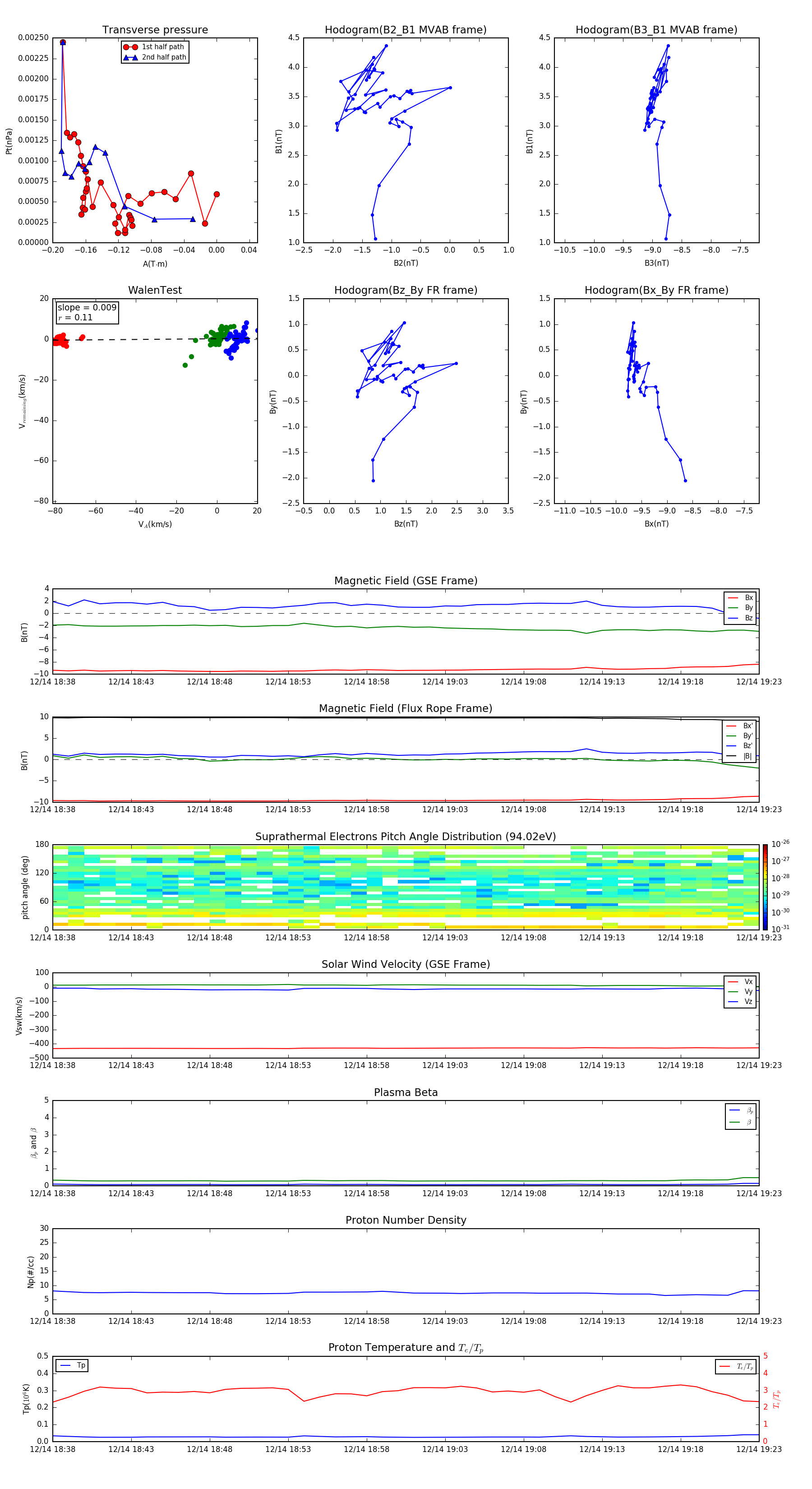Viewport: 812px width, 1489px height.
Task: Click the 'B3(nT)' x-axis label
Action: pos(656,263)
